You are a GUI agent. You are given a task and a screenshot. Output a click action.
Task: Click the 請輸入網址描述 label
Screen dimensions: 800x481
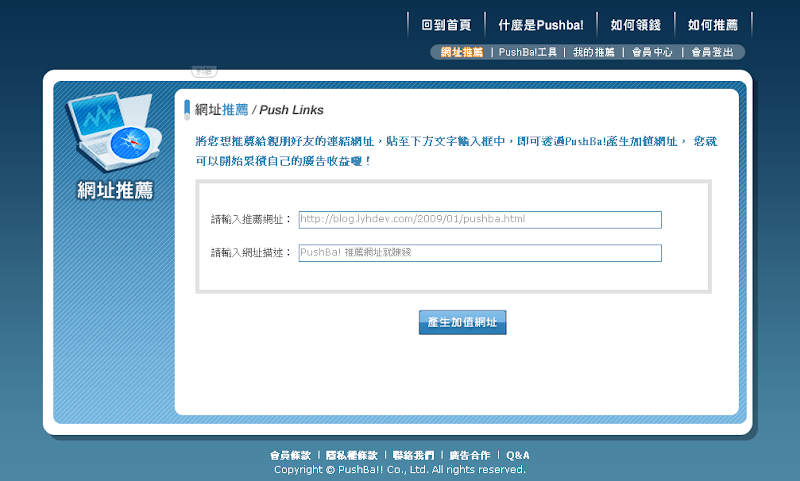click(251, 252)
